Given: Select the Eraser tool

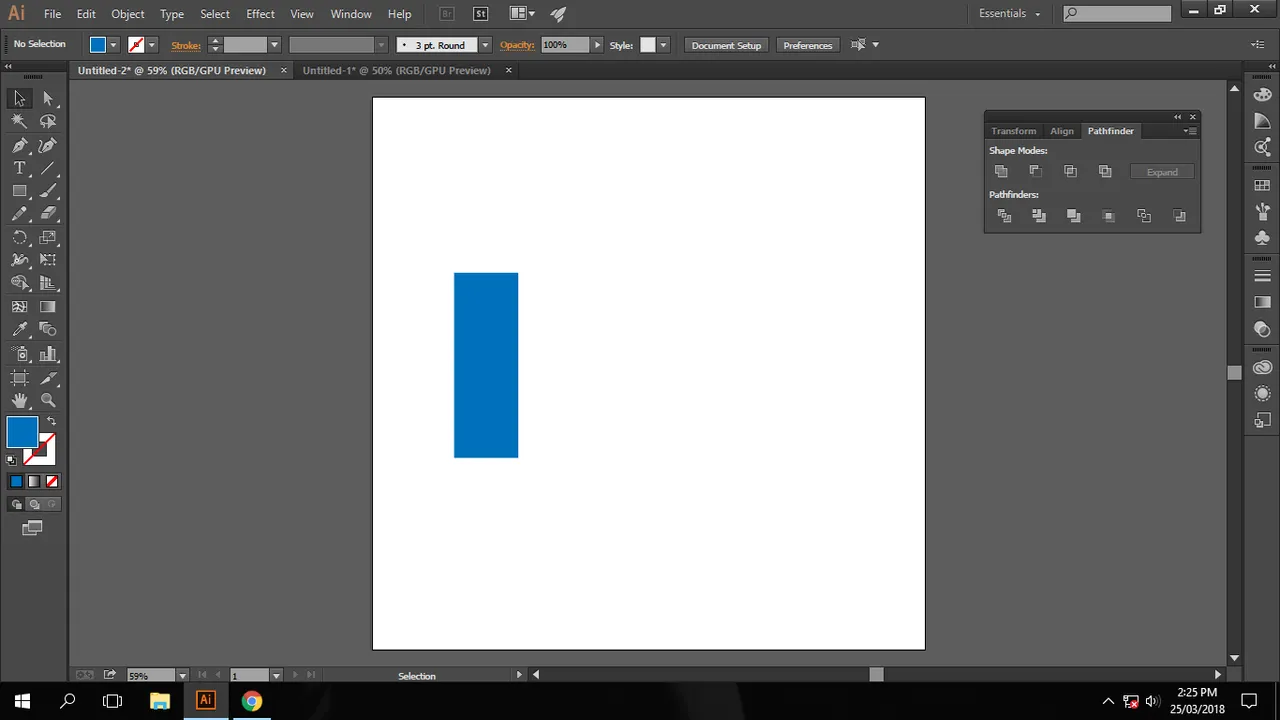Looking at the screenshot, I should [x=48, y=214].
